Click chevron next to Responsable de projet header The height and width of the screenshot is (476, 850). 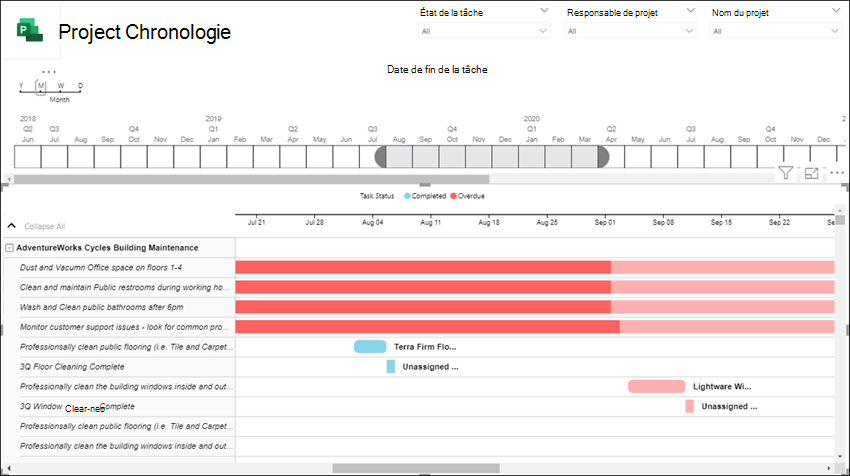pyautogui.click(x=690, y=10)
